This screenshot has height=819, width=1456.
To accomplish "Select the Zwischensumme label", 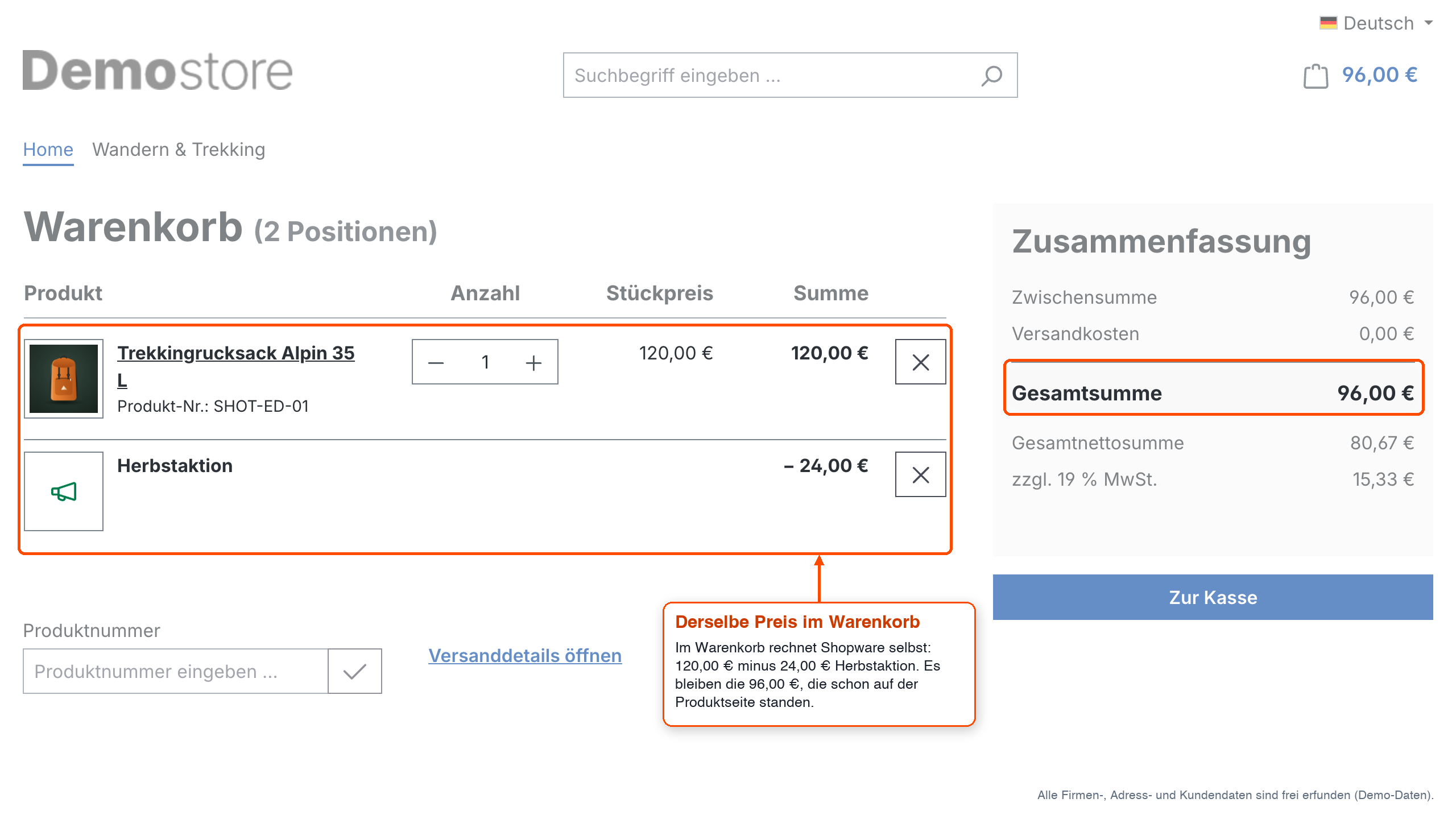I will pyautogui.click(x=1084, y=297).
